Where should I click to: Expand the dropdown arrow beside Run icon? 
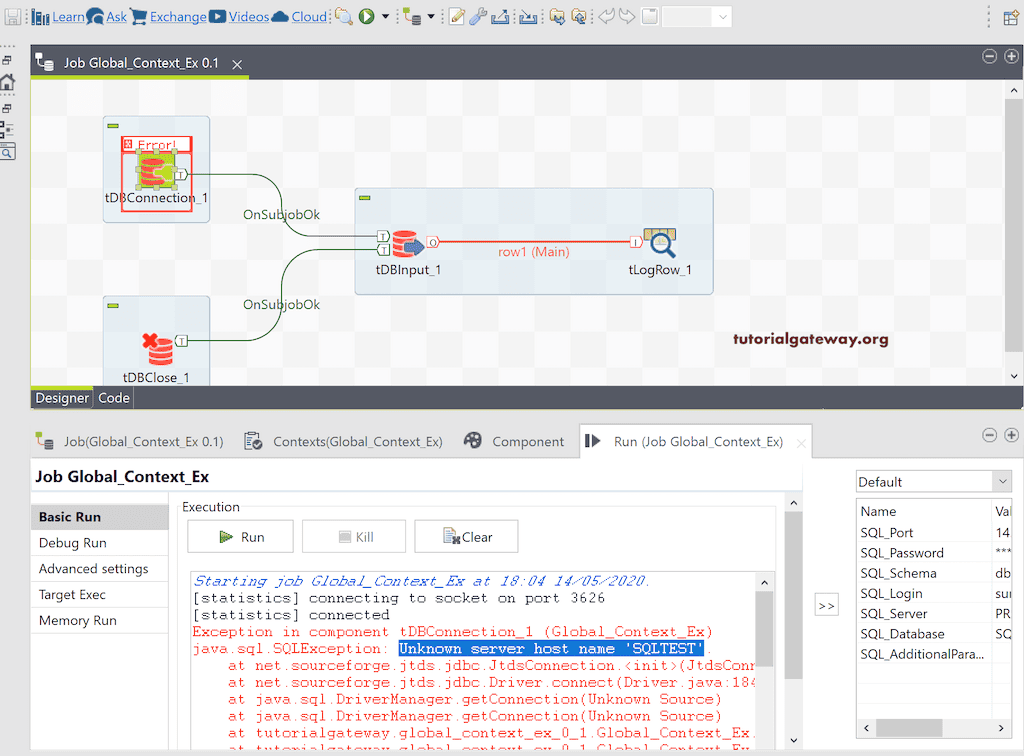click(385, 17)
